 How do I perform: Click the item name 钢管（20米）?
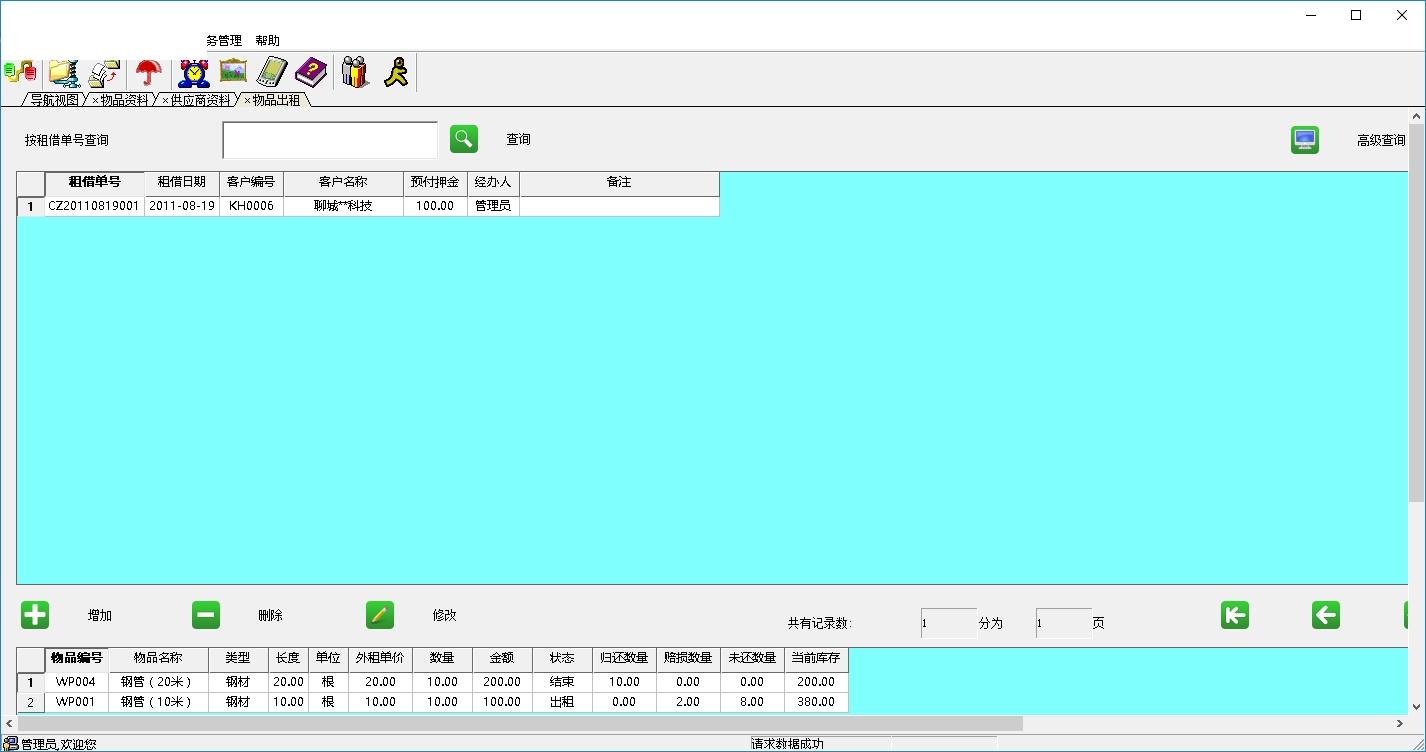tap(157, 682)
